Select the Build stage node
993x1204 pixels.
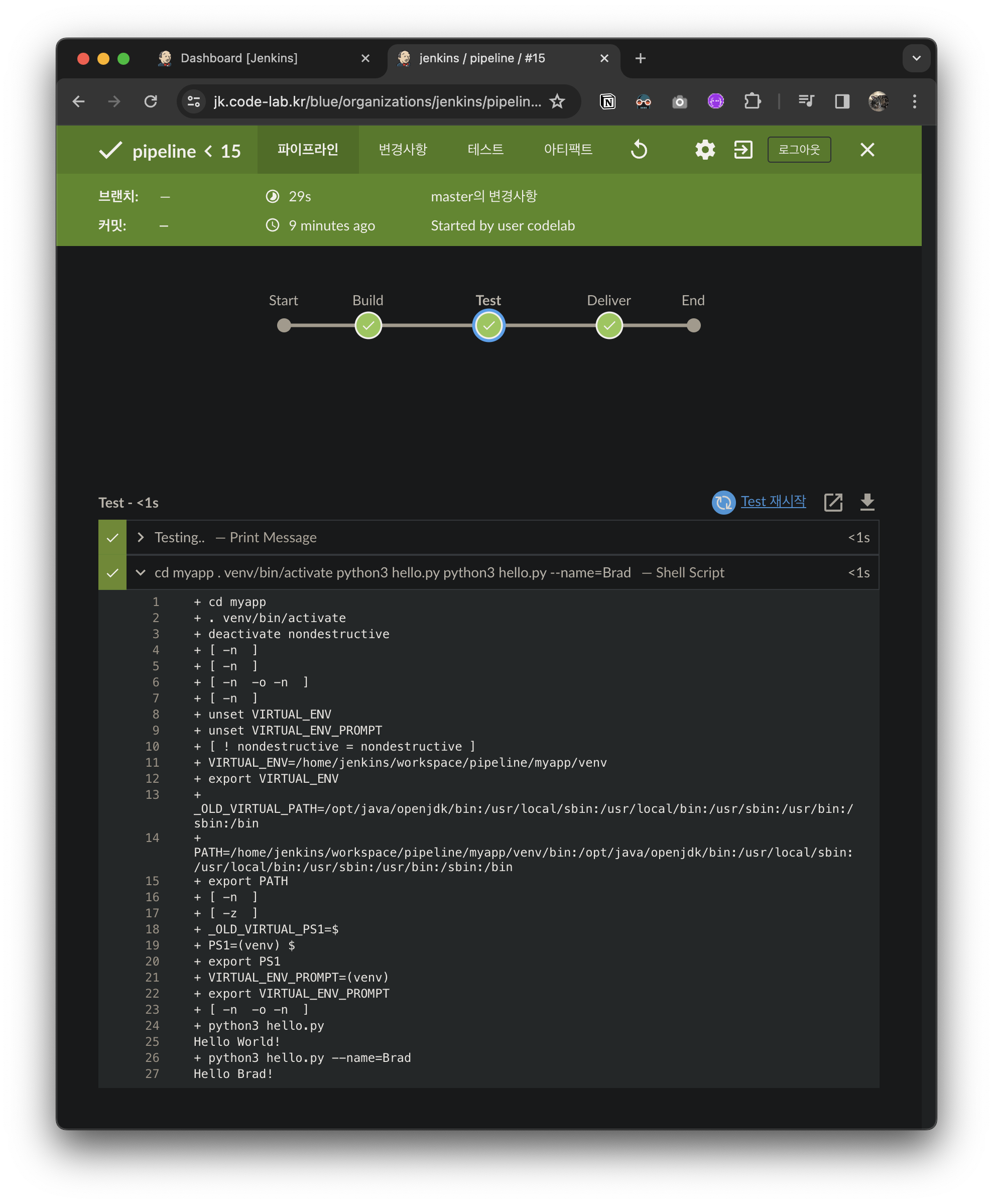[x=368, y=325]
